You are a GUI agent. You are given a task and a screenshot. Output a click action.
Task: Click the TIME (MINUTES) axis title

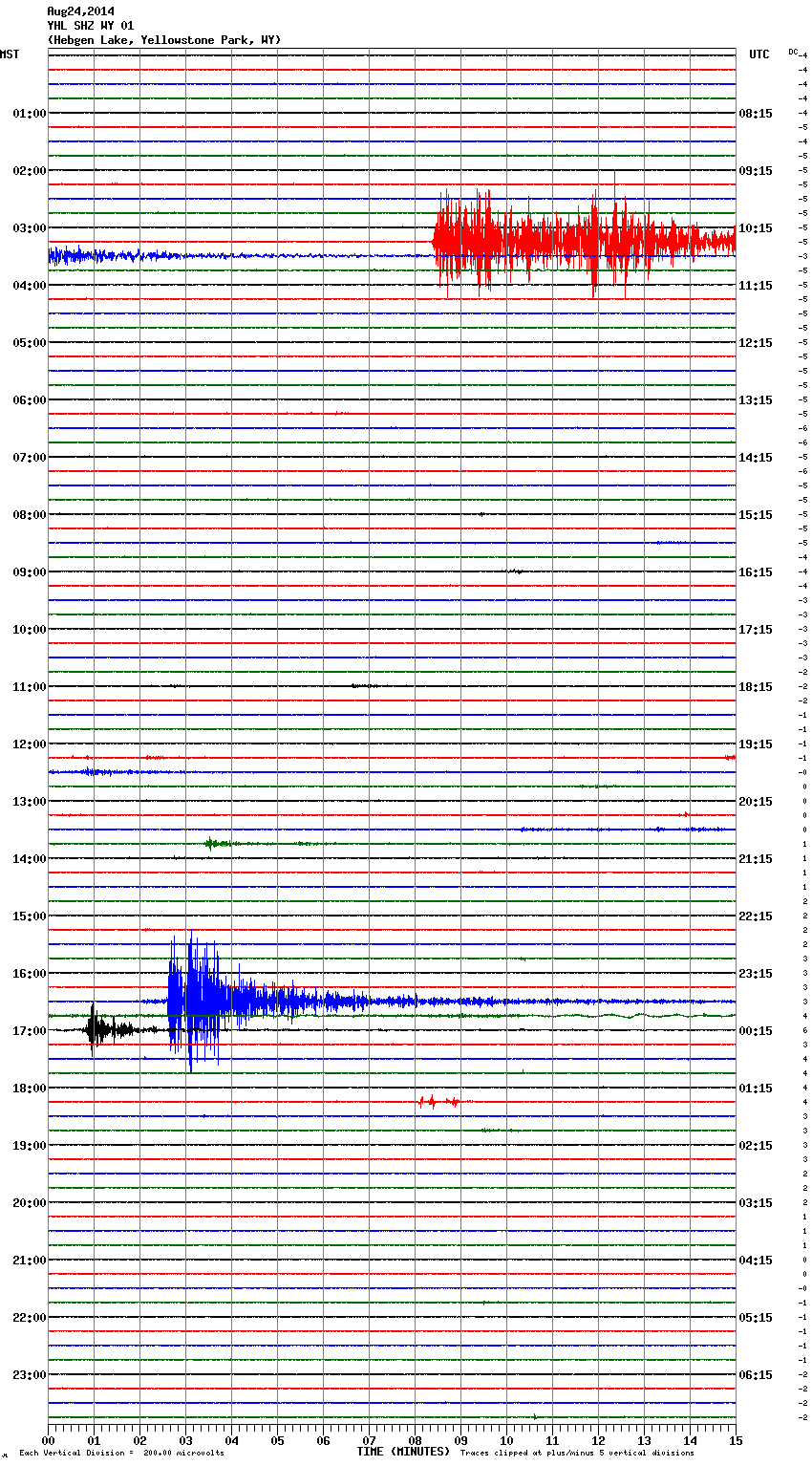tap(403, 1452)
